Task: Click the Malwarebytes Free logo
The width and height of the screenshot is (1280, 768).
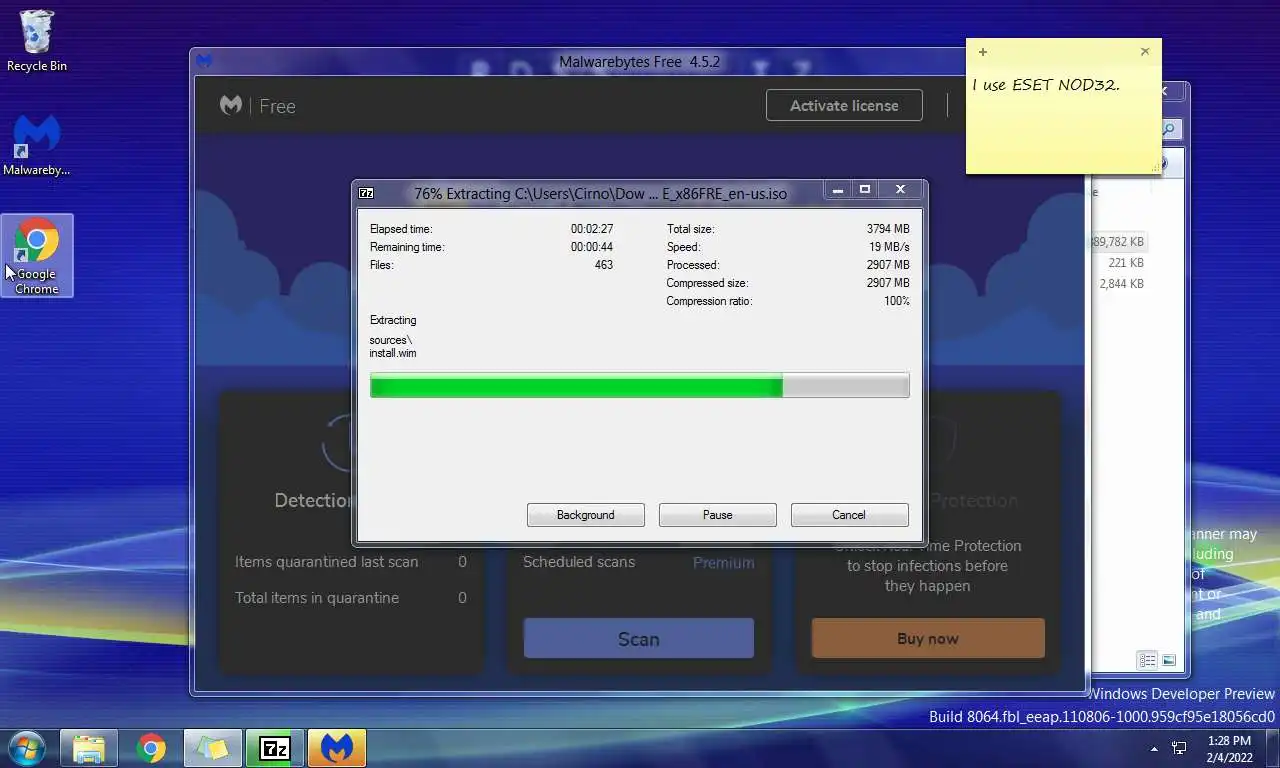Action: [258, 106]
